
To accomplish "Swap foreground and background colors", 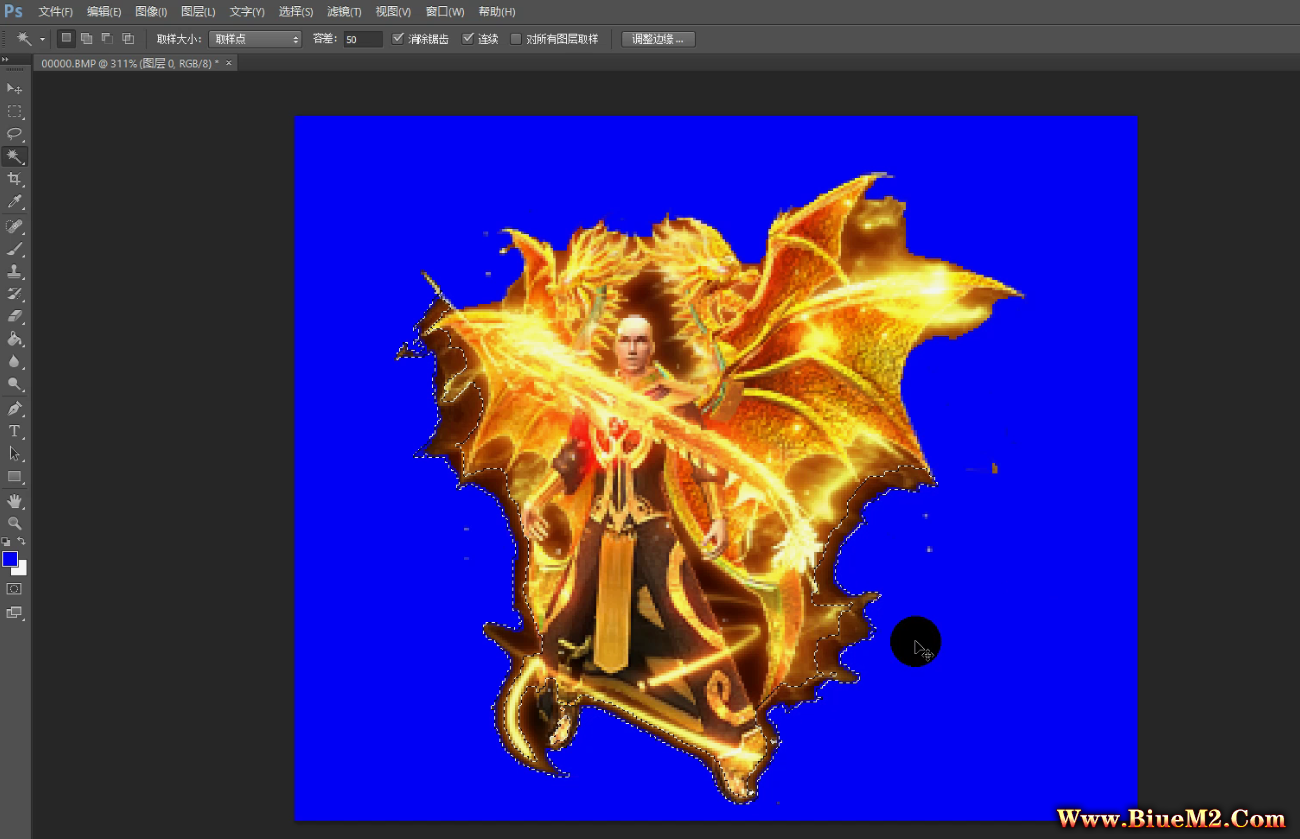I will click(x=22, y=542).
